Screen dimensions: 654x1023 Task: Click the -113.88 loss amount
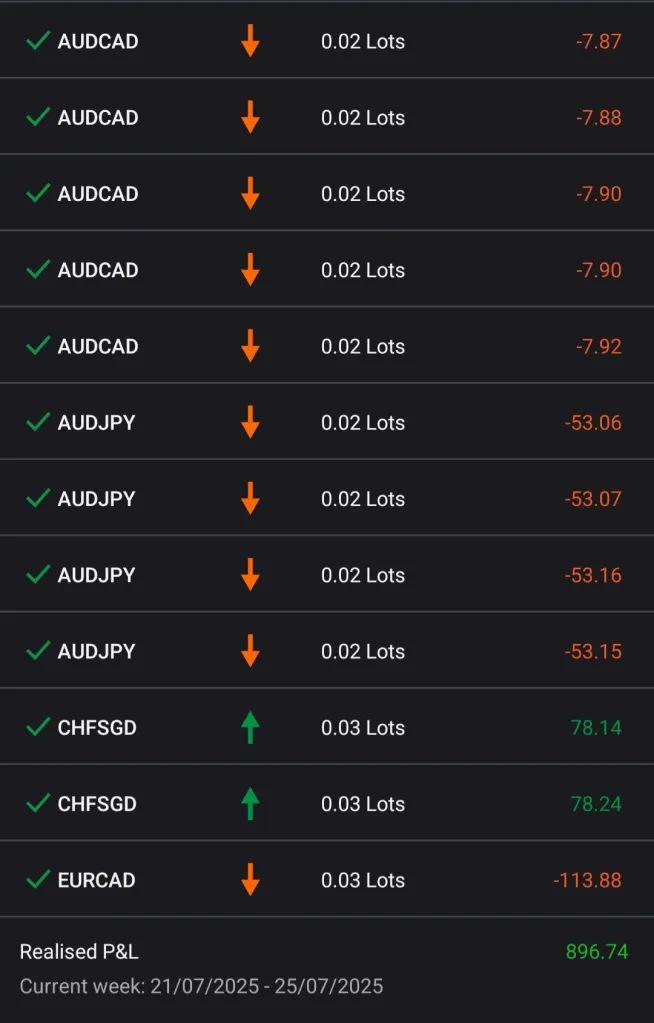(587, 880)
